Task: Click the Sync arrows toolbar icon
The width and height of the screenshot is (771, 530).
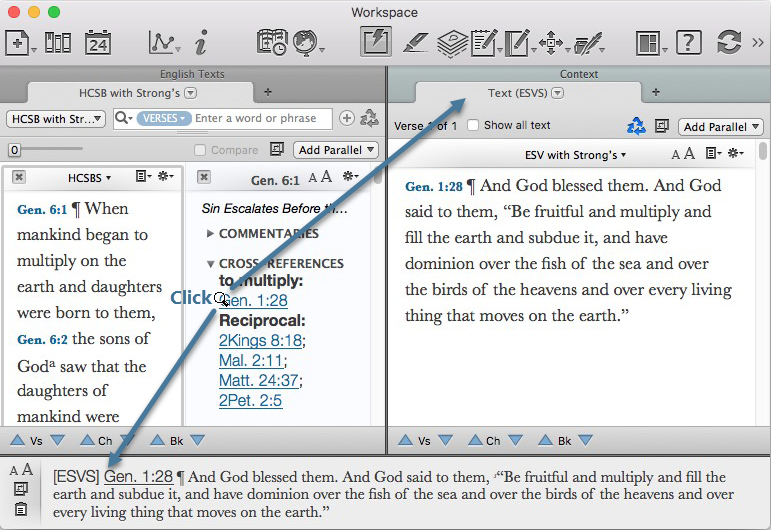Action: click(x=729, y=43)
